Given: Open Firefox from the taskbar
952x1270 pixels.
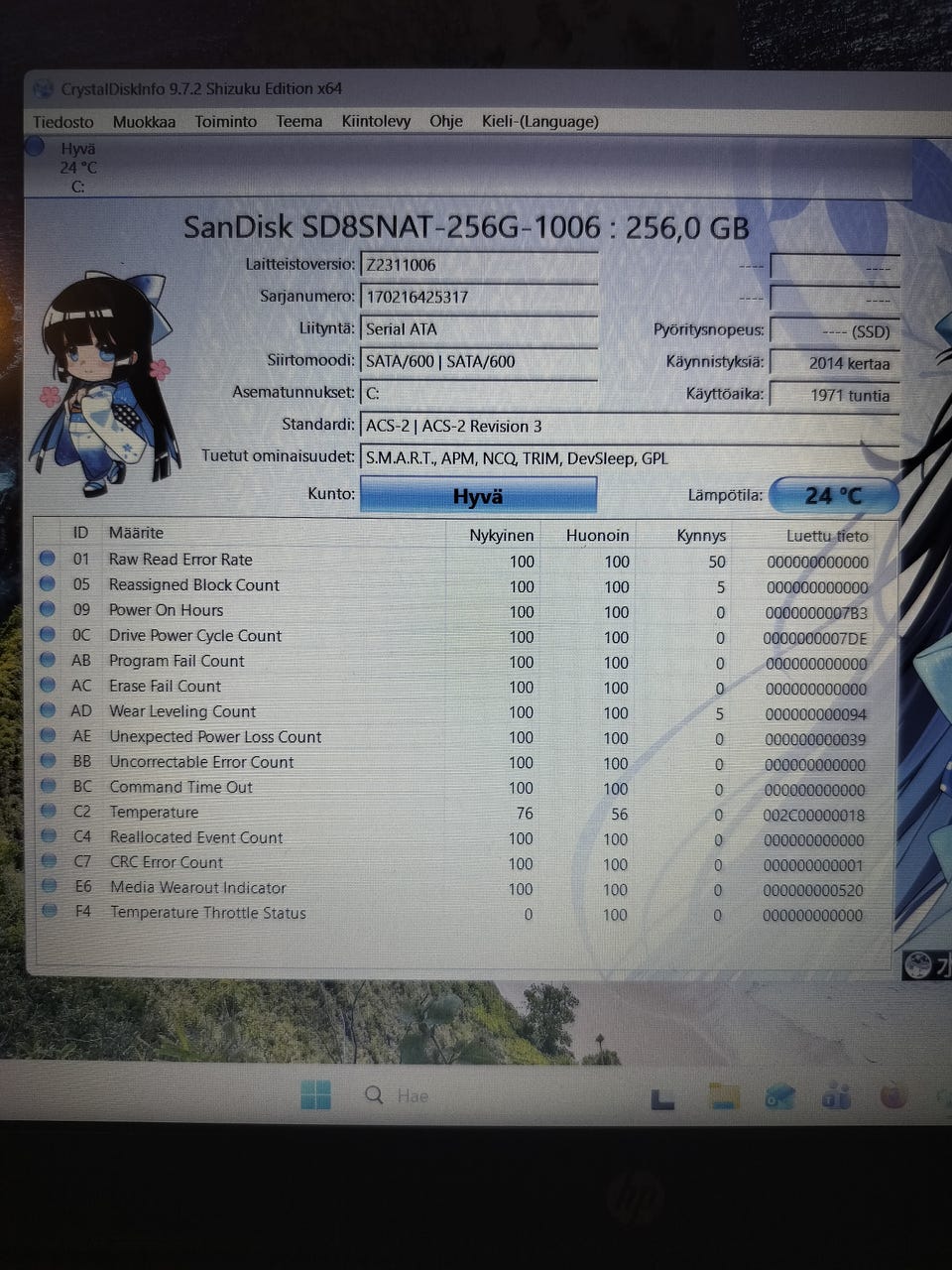Looking at the screenshot, I should point(892,1095).
